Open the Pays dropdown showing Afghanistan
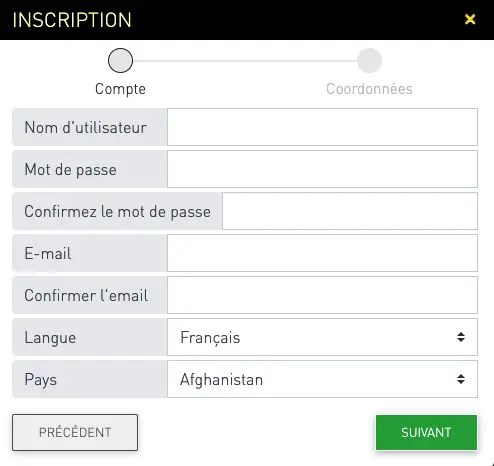Viewport: 494px width, 466px height. click(322, 379)
